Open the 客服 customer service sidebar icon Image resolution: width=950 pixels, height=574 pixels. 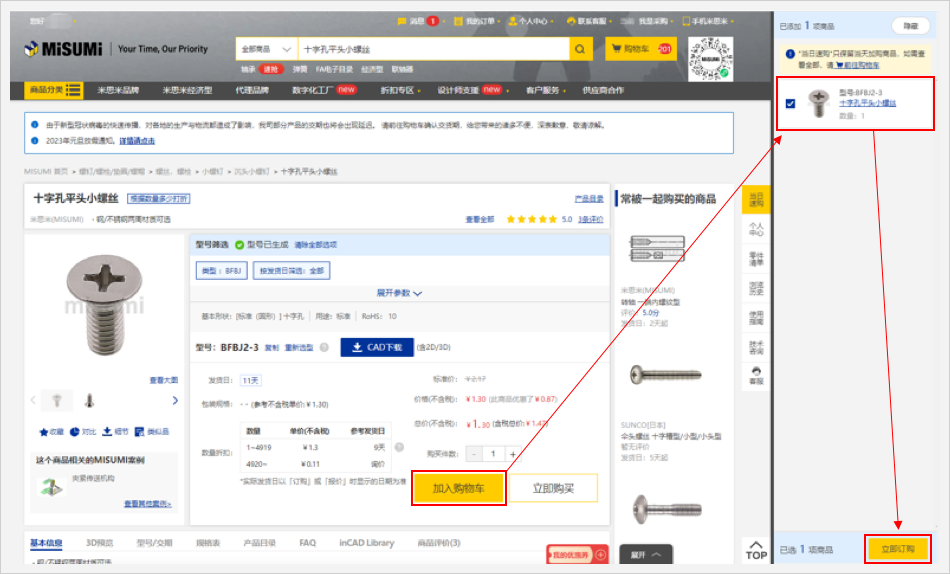(x=756, y=375)
